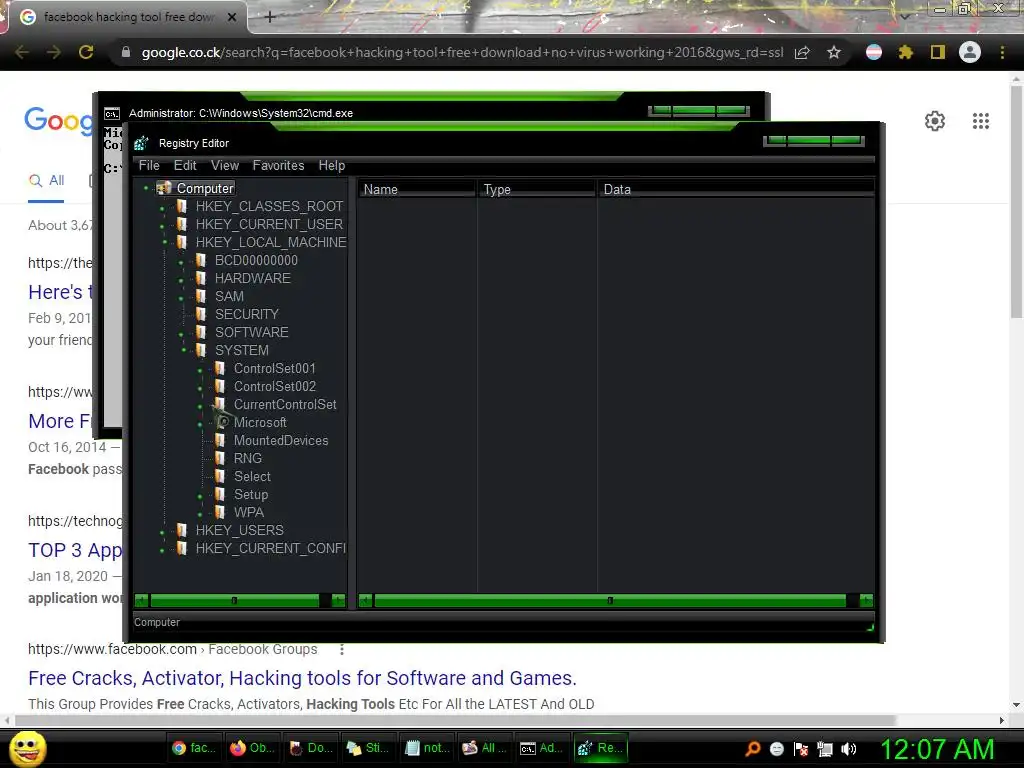
Task: Click the ControlSet002 folder icon
Action: 220,386
